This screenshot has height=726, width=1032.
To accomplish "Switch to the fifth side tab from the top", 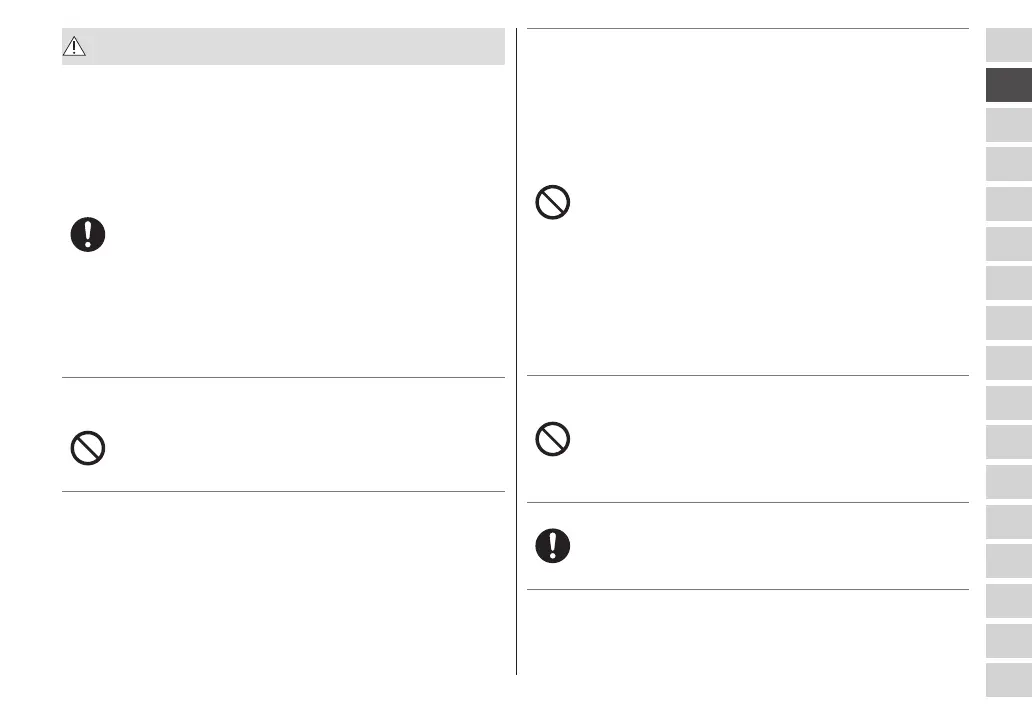I will (1008, 204).
